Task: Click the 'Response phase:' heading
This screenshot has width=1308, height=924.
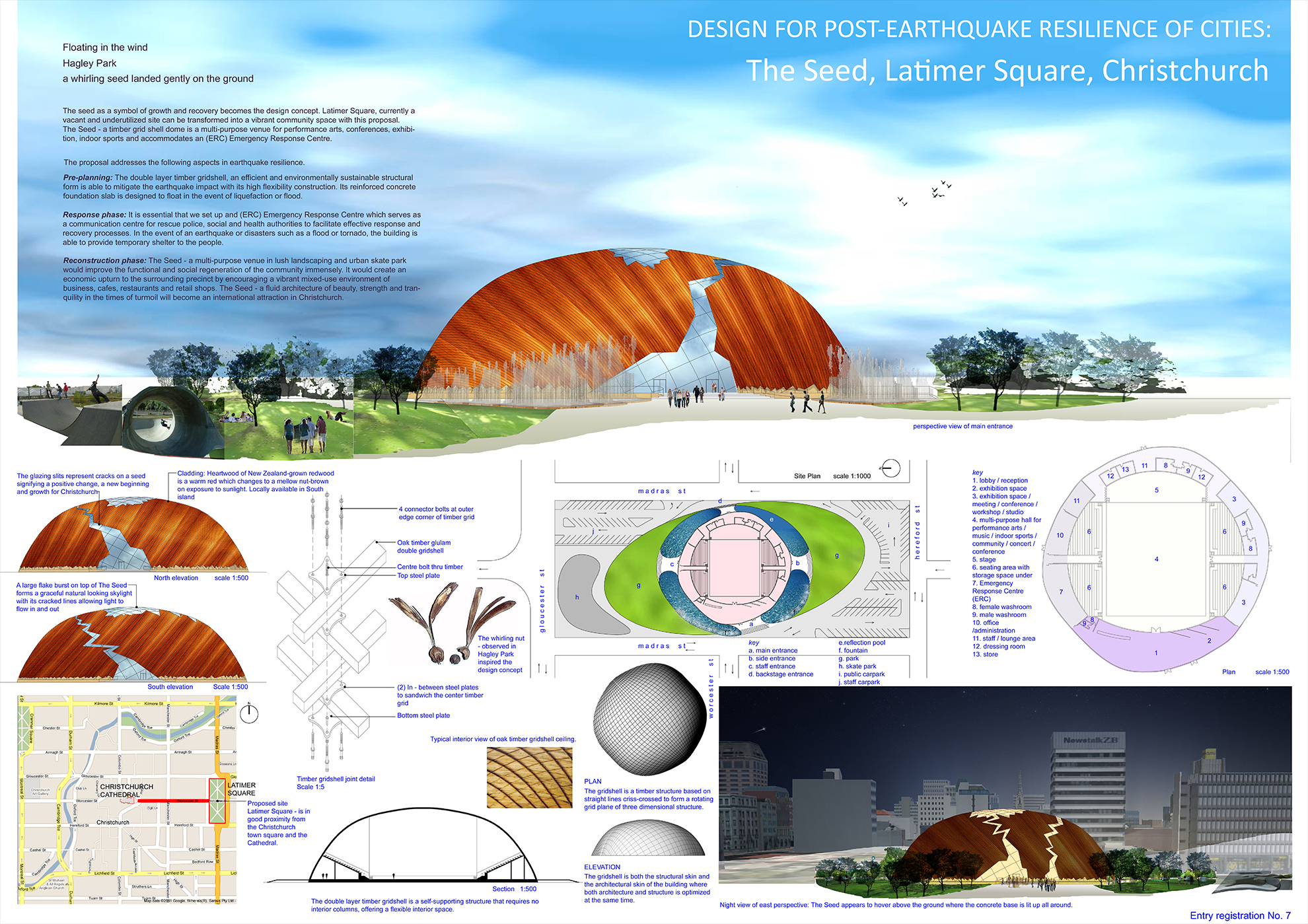Action: (x=94, y=215)
